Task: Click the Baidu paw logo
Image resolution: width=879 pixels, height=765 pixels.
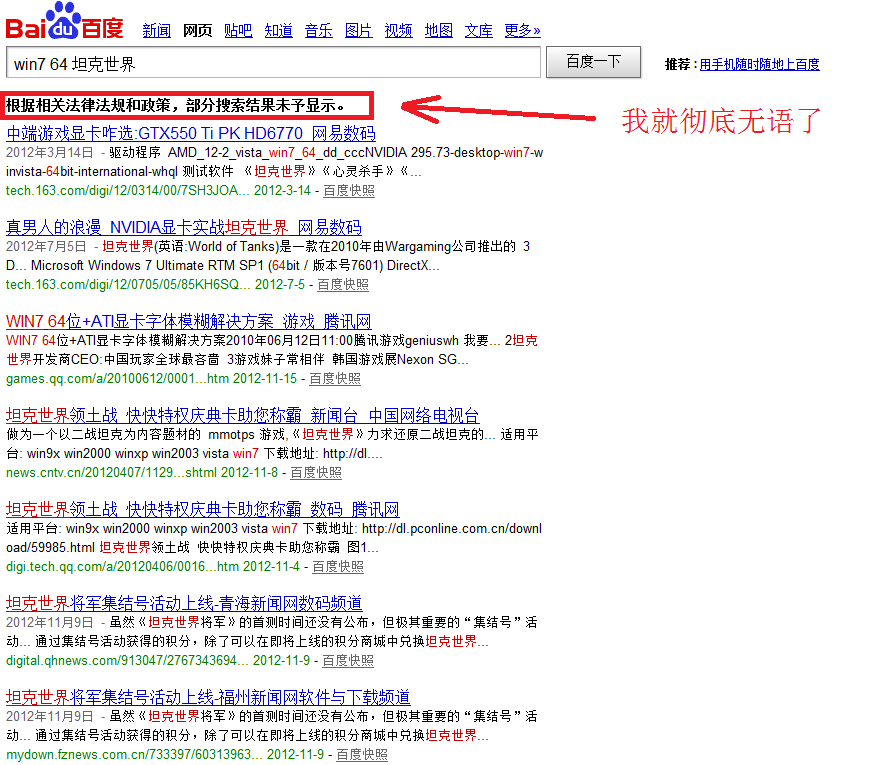Action: click(64, 21)
